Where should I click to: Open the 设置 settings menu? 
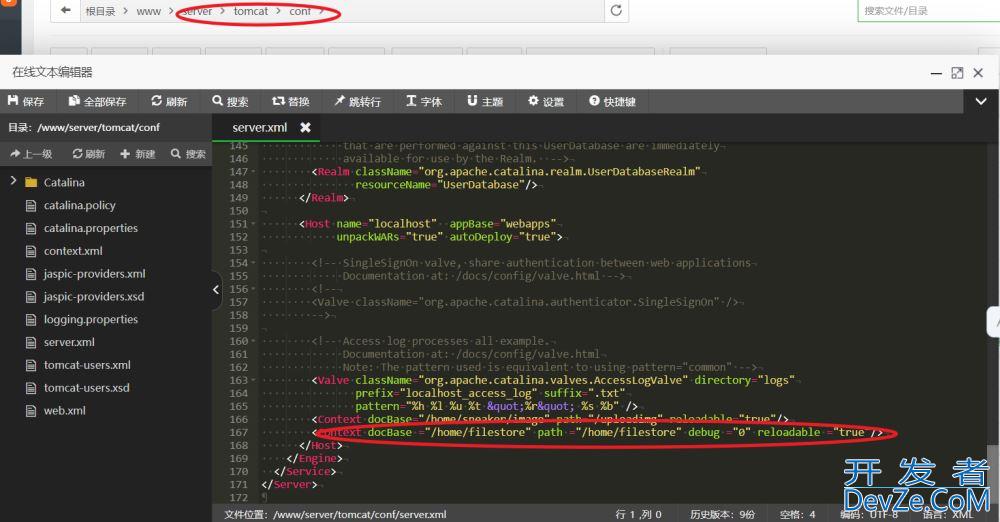click(x=546, y=101)
